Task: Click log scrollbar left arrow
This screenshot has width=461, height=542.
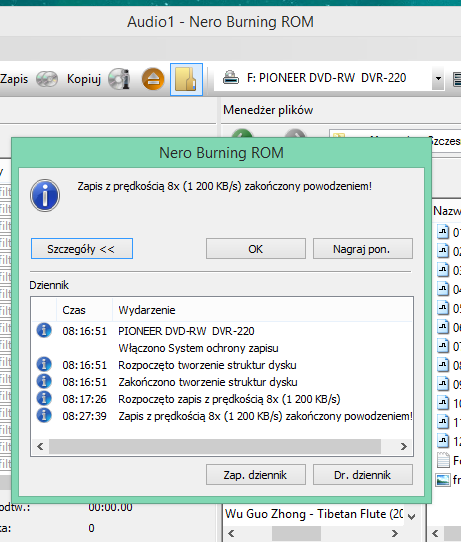Action: (x=40, y=446)
